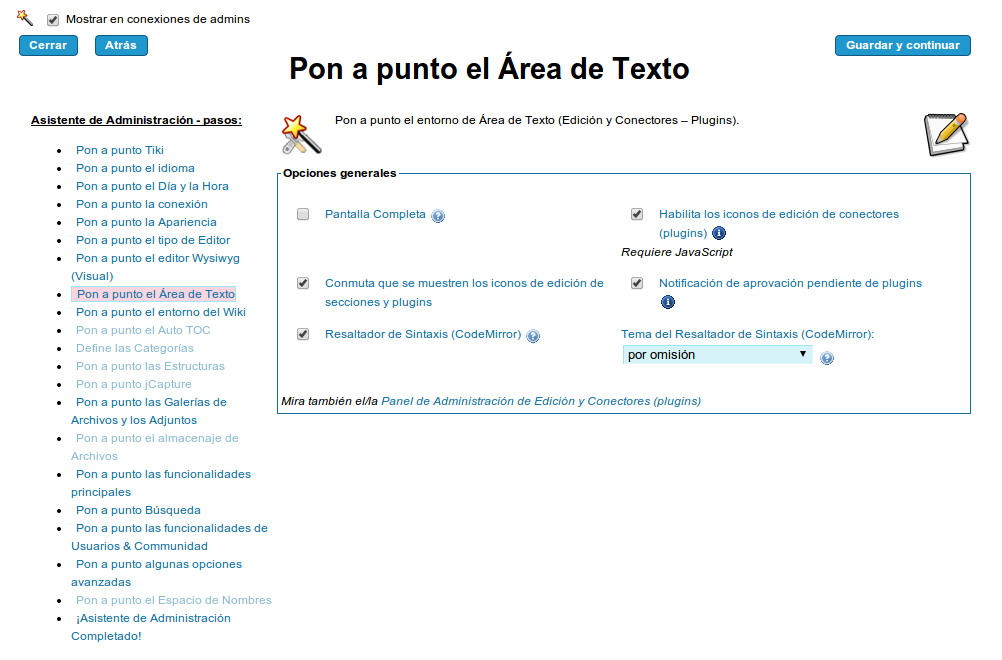Image resolution: width=1002 pixels, height=660 pixels.
Task: Open the syntax highlighter theme dropdown
Action: [x=716, y=355]
